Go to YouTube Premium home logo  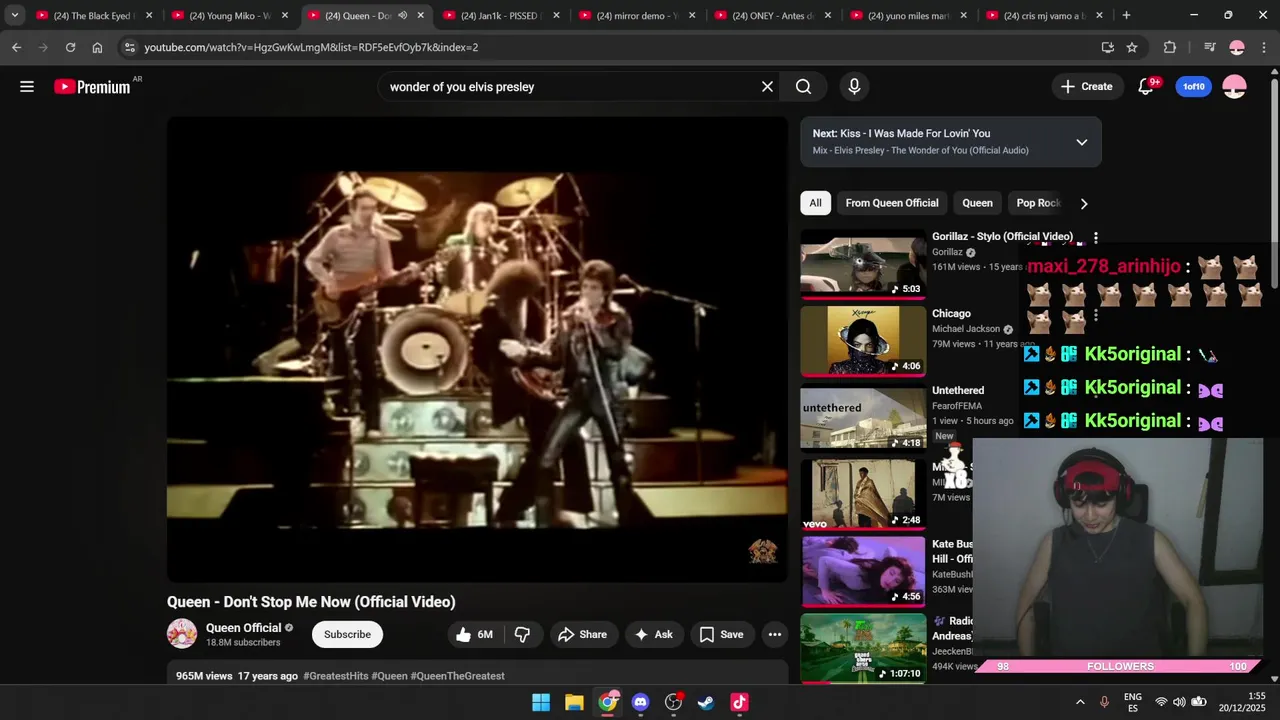[x=92, y=87]
